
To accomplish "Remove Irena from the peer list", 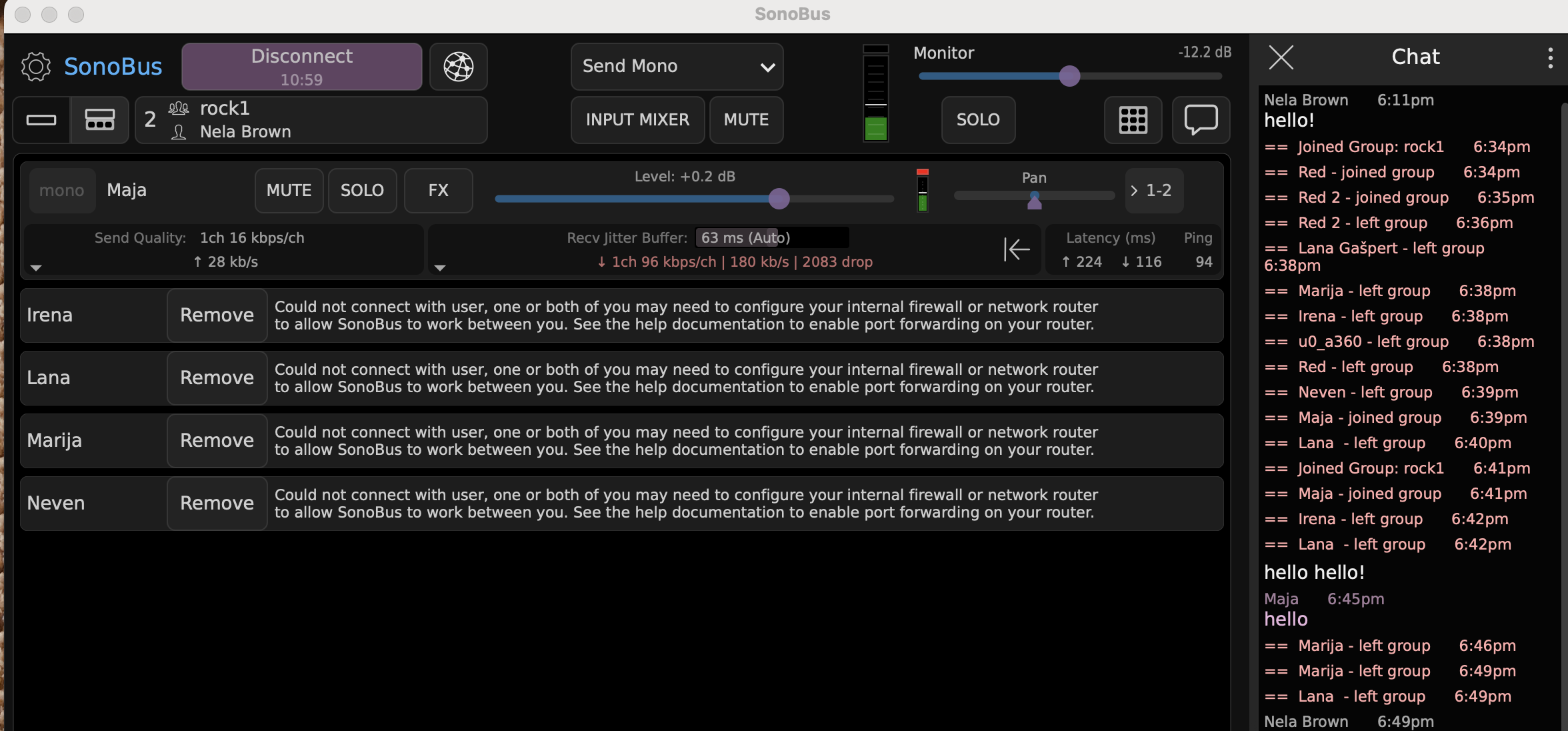I will pyautogui.click(x=217, y=315).
